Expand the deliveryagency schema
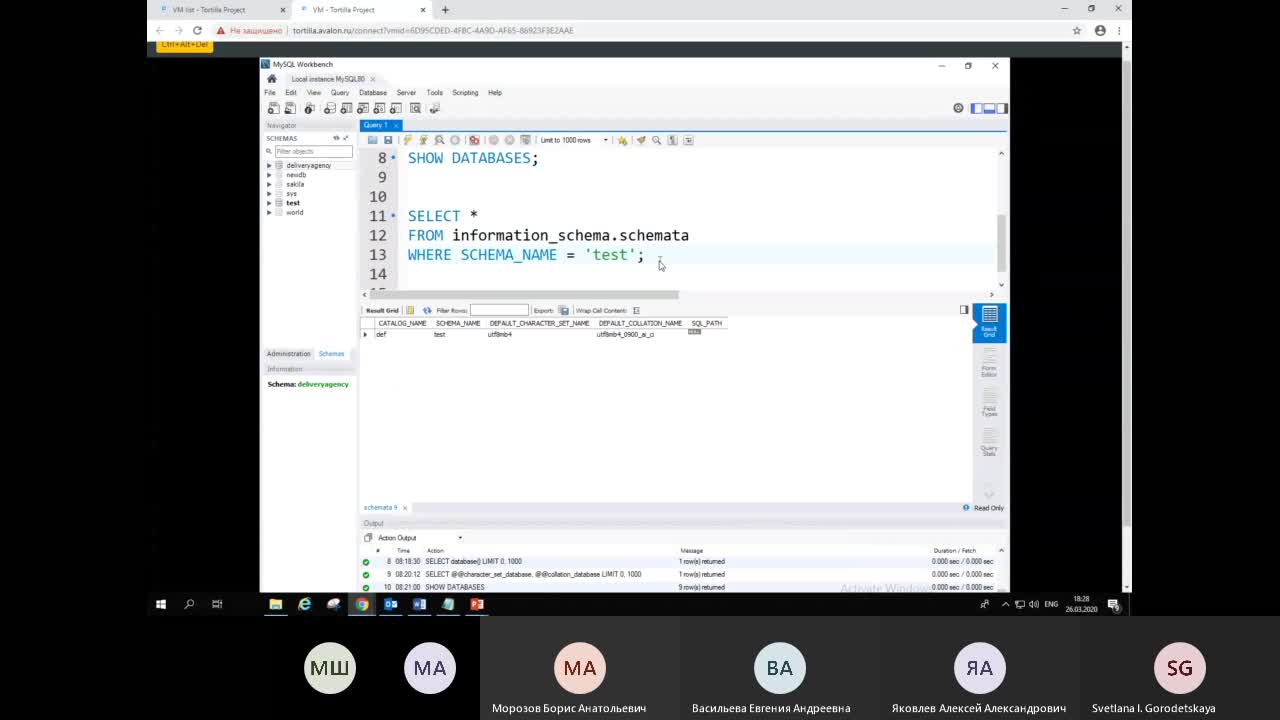Viewport: 1280px width, 720px height. (269, 165)
